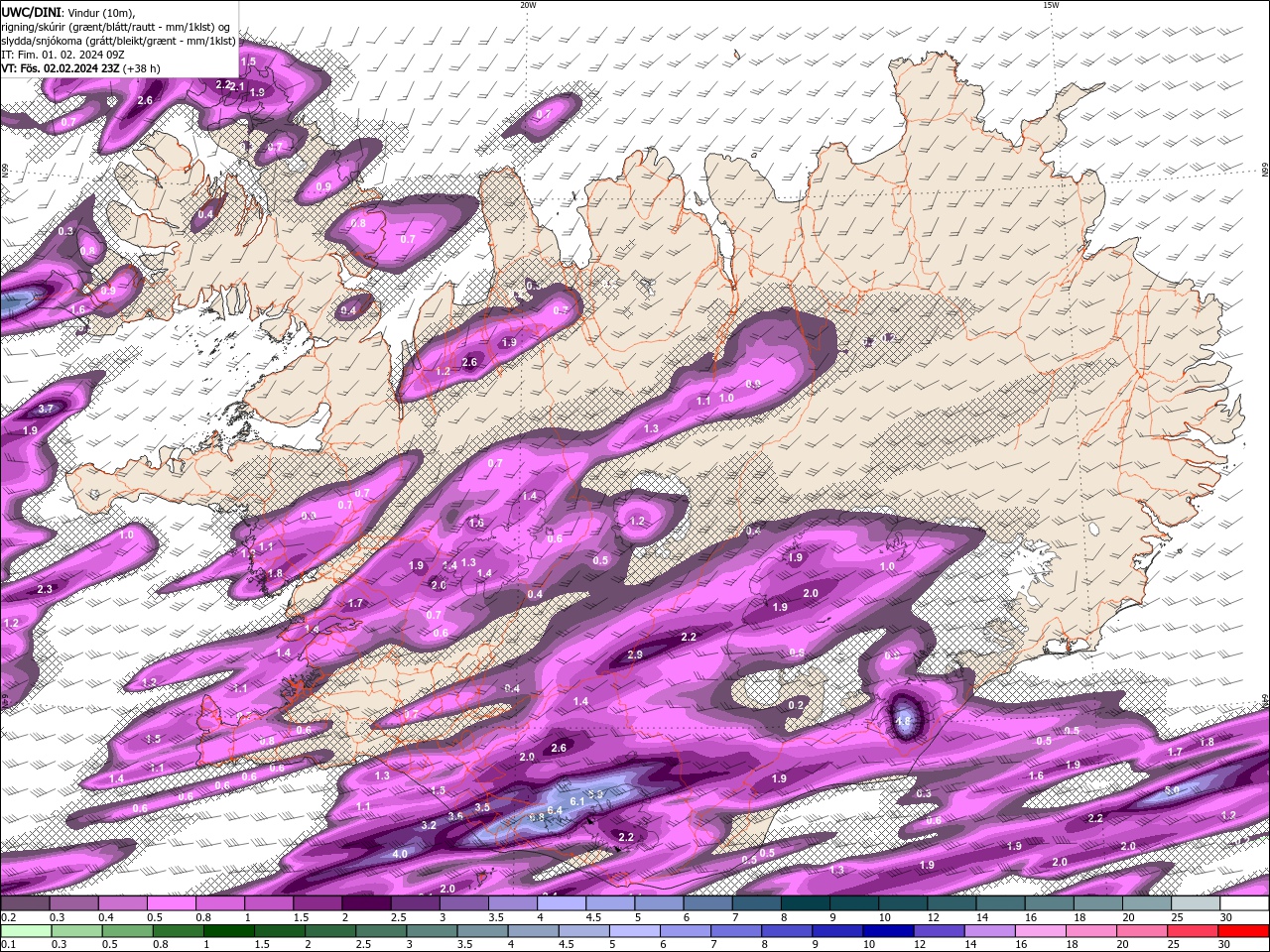This screenshot has width=1270, height=952.
Task: Pick the upper bar swatch between 2 and 2.5
Action: [366, 903]
